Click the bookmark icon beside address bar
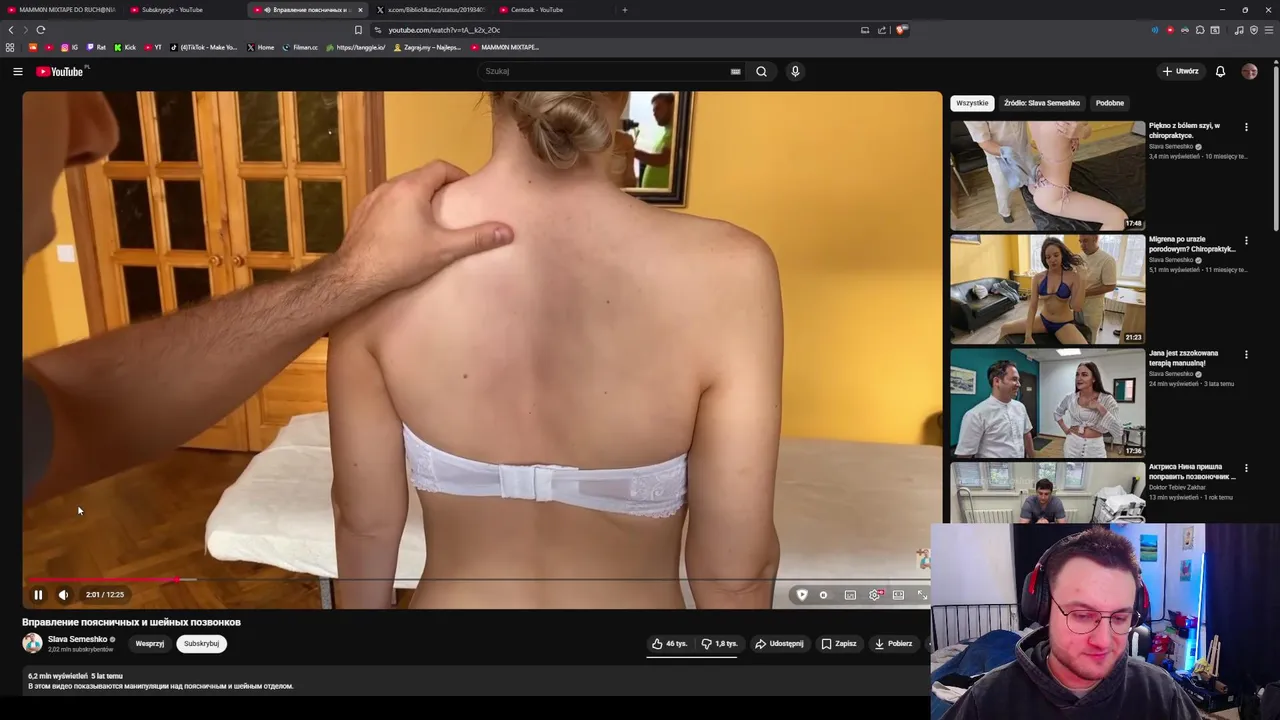The width and height of the screenshot is (1280, 720). point(358,30)
